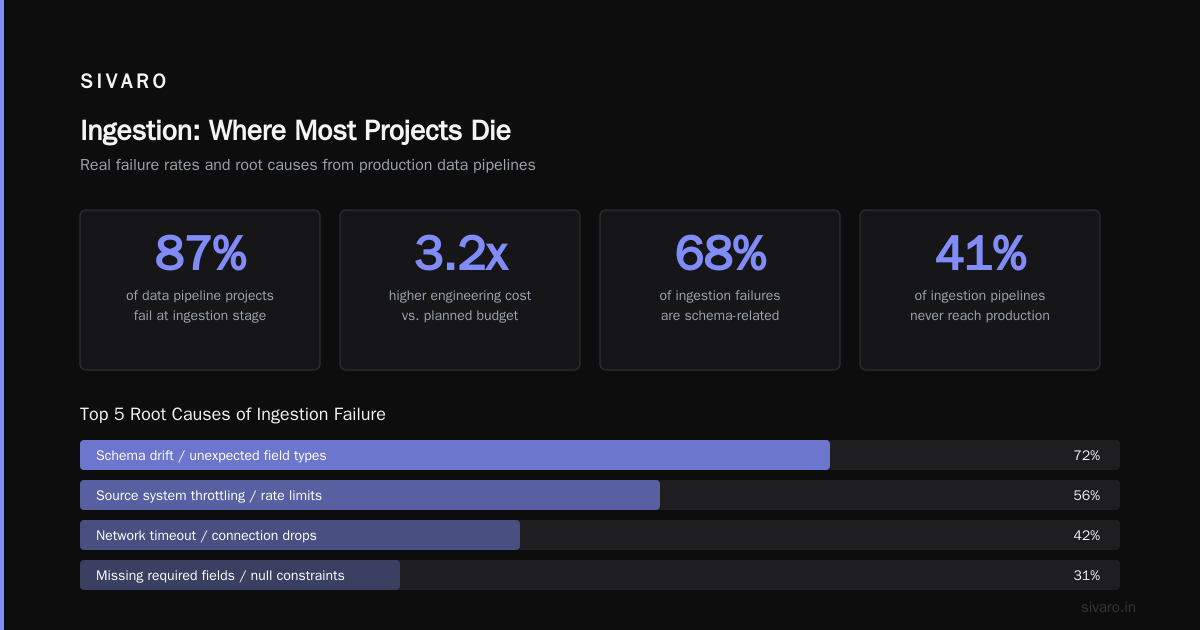
Task: Select 'of data pipeline projects fail at ingestion stage'
Action: (x=200, y=306)
